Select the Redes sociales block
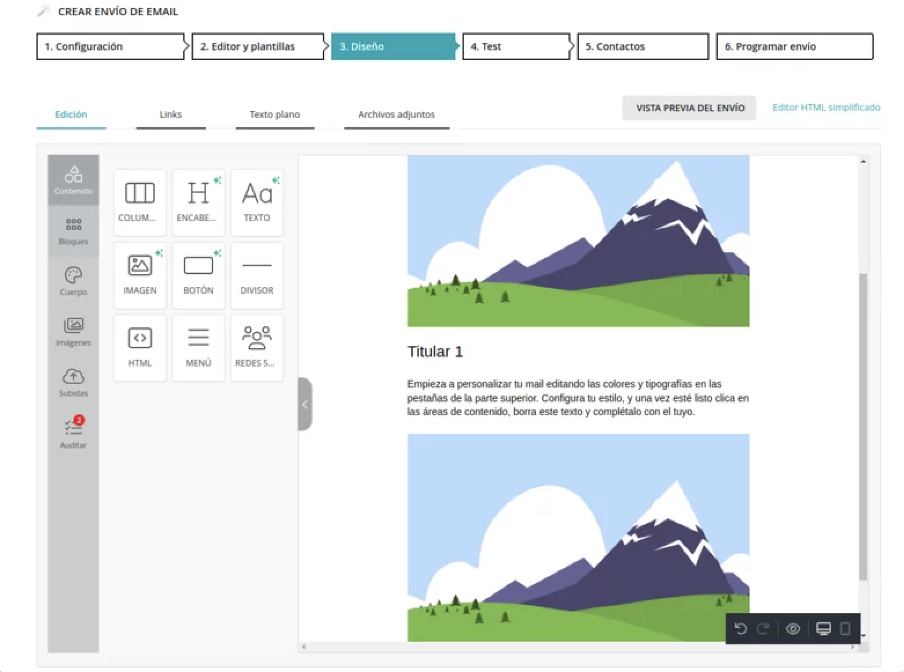Screen dimensions: 904x672 click(257, 348)
